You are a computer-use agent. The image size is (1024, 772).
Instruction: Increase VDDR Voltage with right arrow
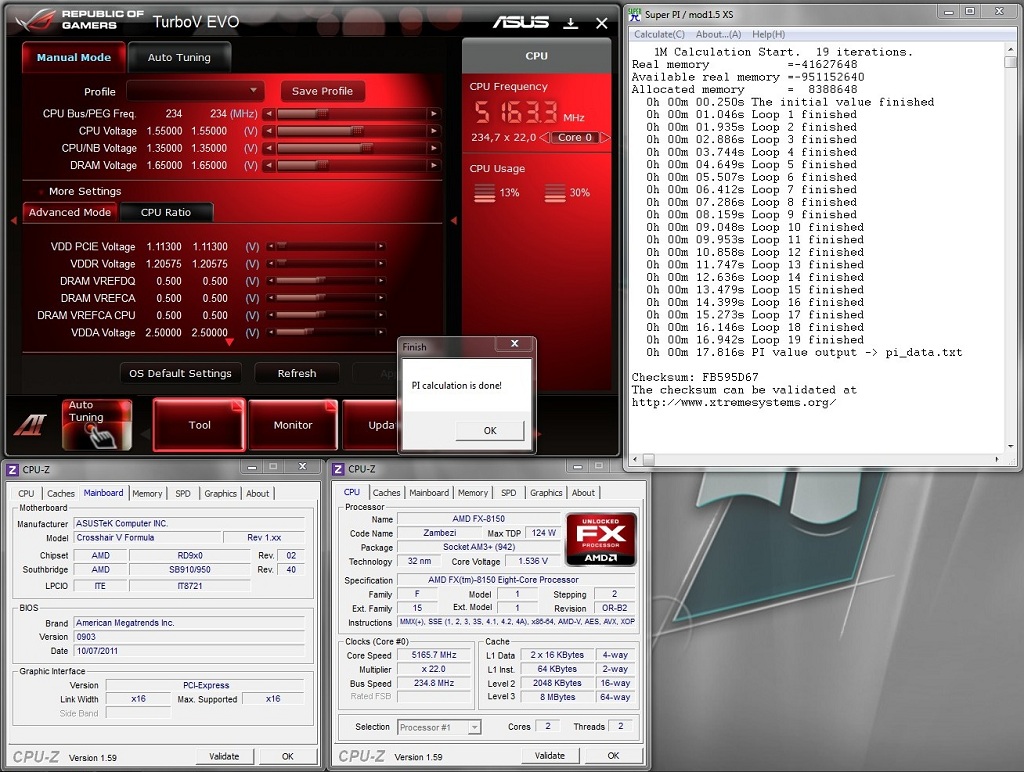click(x=380, y=264)
